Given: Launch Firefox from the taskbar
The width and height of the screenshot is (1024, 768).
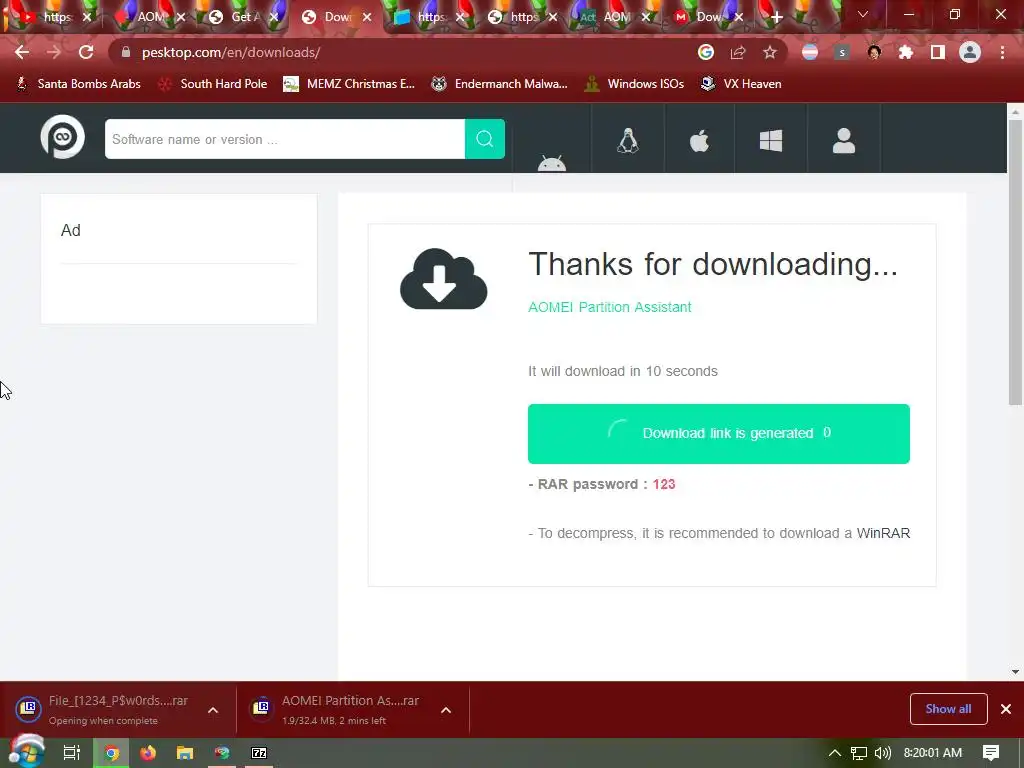Looking at the screenshot, I should click(x=148, y=753).
